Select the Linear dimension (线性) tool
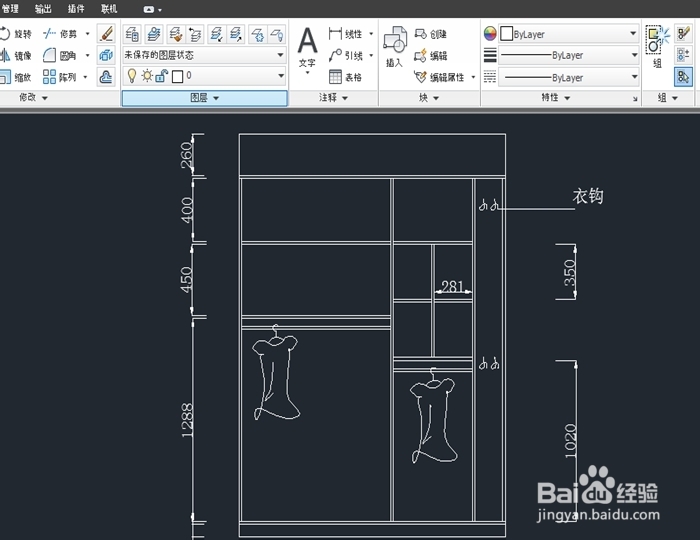Screen dimensions: 700x540 point(345,34)
